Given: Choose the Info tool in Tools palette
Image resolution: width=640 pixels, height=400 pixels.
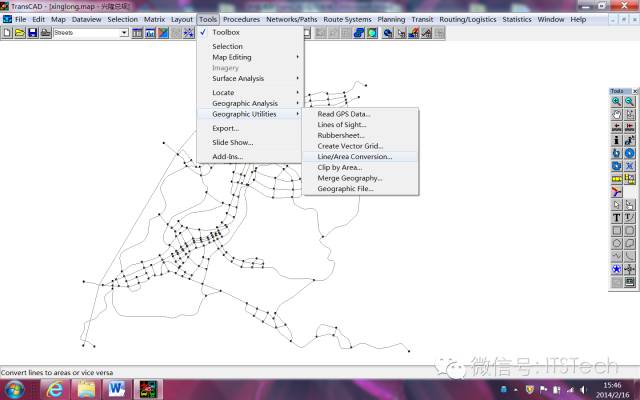Looking at the screenshot, I should pos(617,140).
